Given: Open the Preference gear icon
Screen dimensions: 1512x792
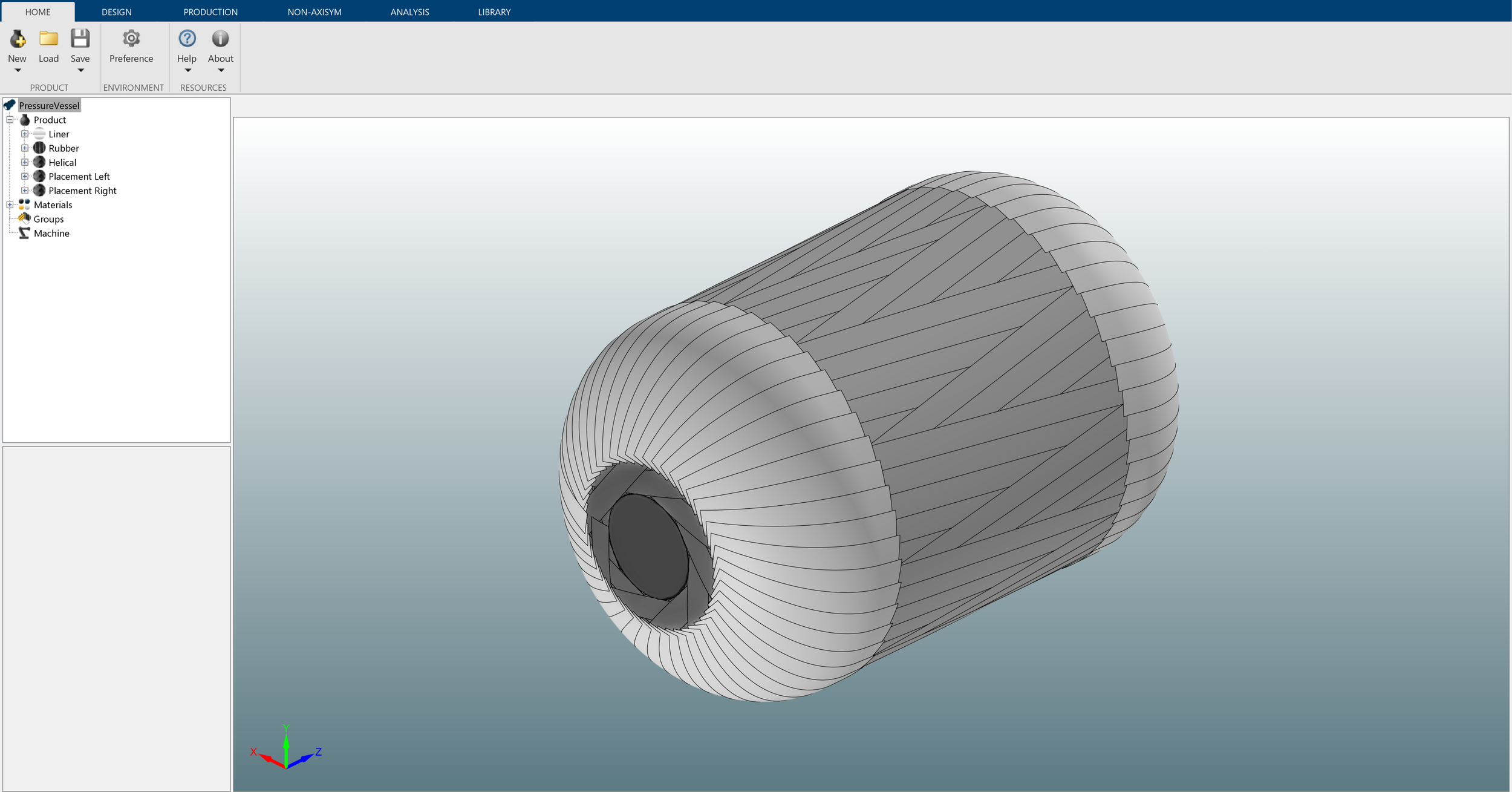Looking at the screenshot, I should [131, 39].
